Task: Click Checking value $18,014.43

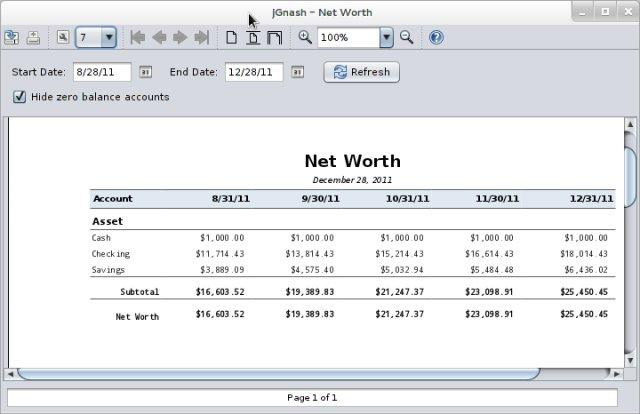Action: click(x=584, y=254)
